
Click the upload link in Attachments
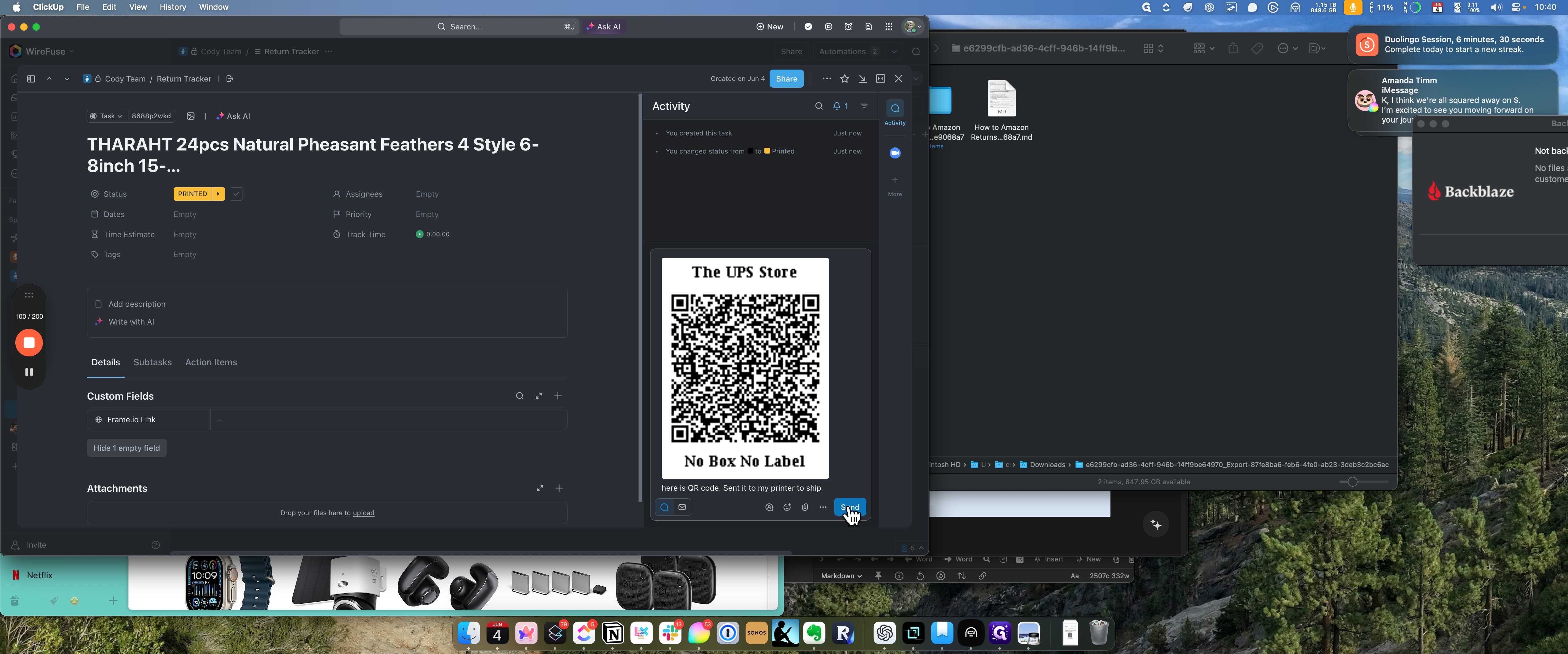(x=364, y=513)
